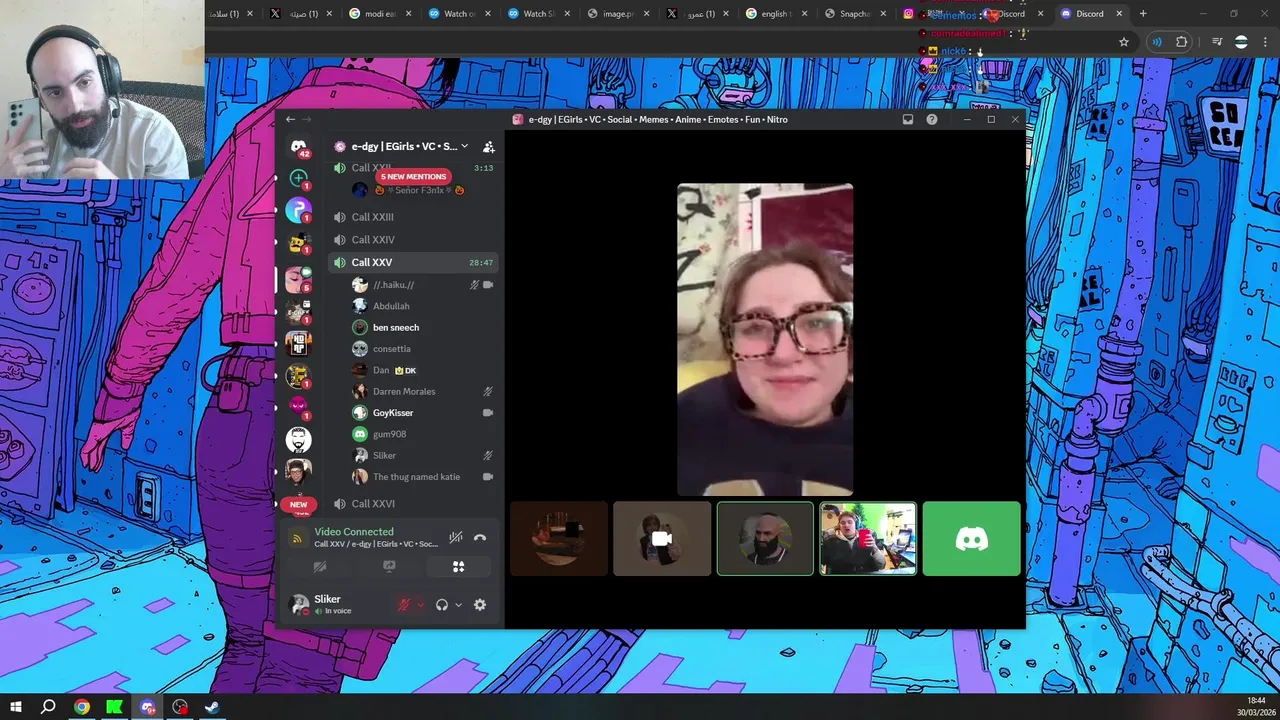
Task: Open the Chrome media control icon
Action: coord(1217,42)
